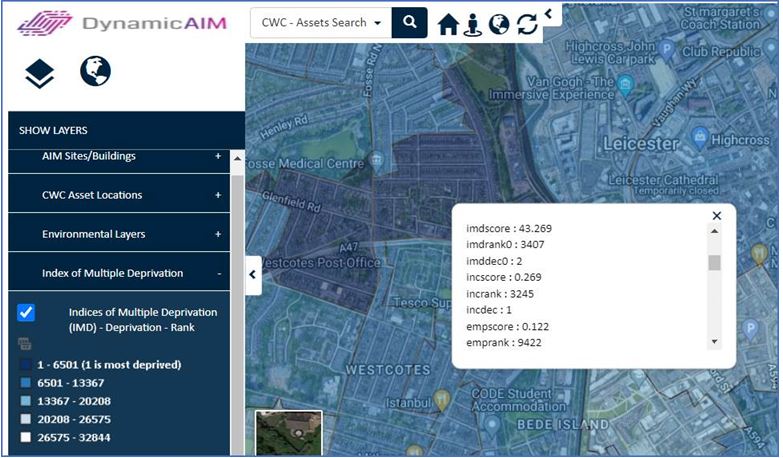The image size is (783, 458).
Task: Click the 6501 - 13367 legend swatch
Action: pos(25,383)
